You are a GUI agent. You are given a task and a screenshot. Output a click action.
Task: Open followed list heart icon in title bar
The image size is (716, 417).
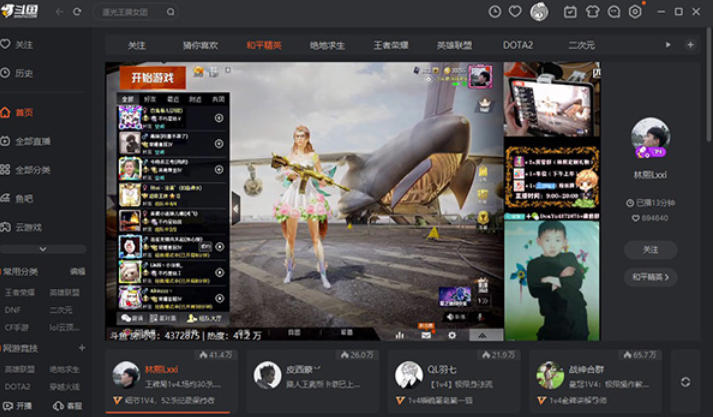515,11
